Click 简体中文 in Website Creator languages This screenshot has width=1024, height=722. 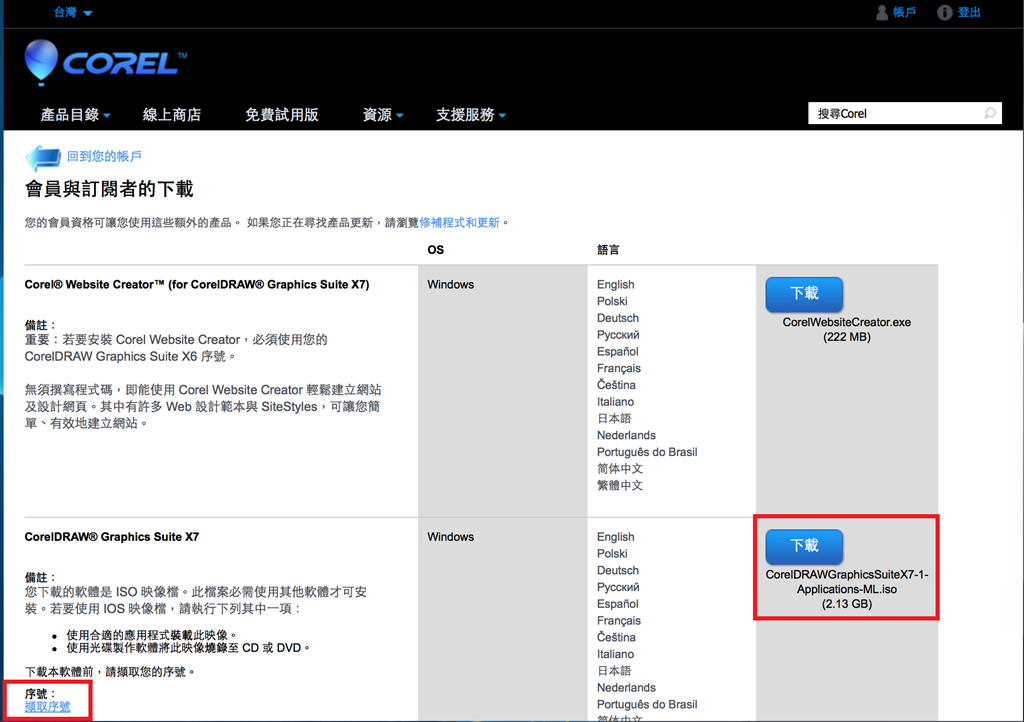(620, 469)
